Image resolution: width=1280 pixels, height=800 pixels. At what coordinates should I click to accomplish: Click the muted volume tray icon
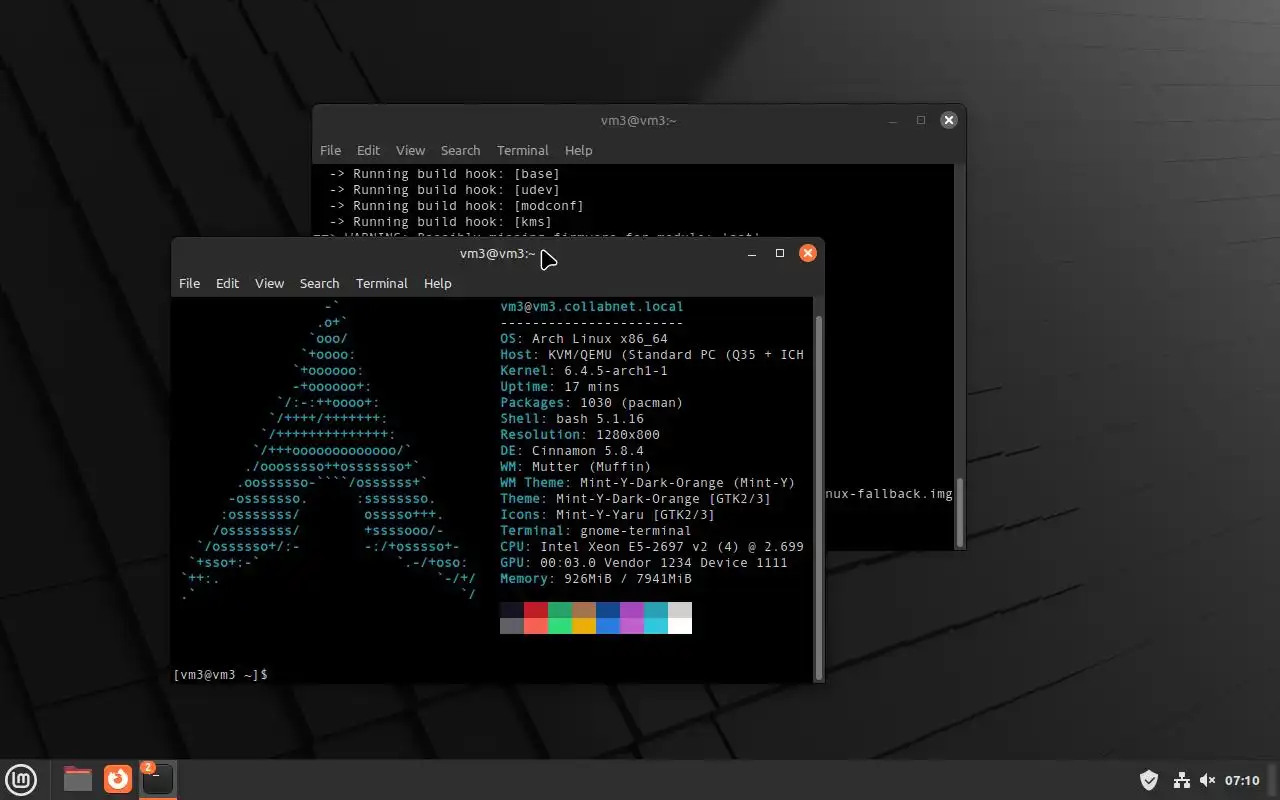(x=1207, y=780)
